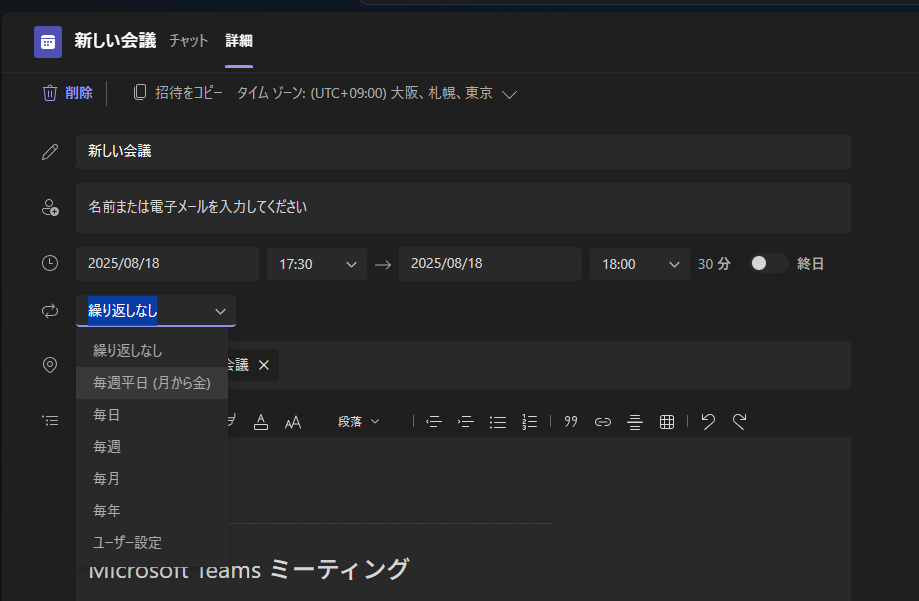
Task: Choose 毎月 from the repeat list
Action: pos(107,479)
